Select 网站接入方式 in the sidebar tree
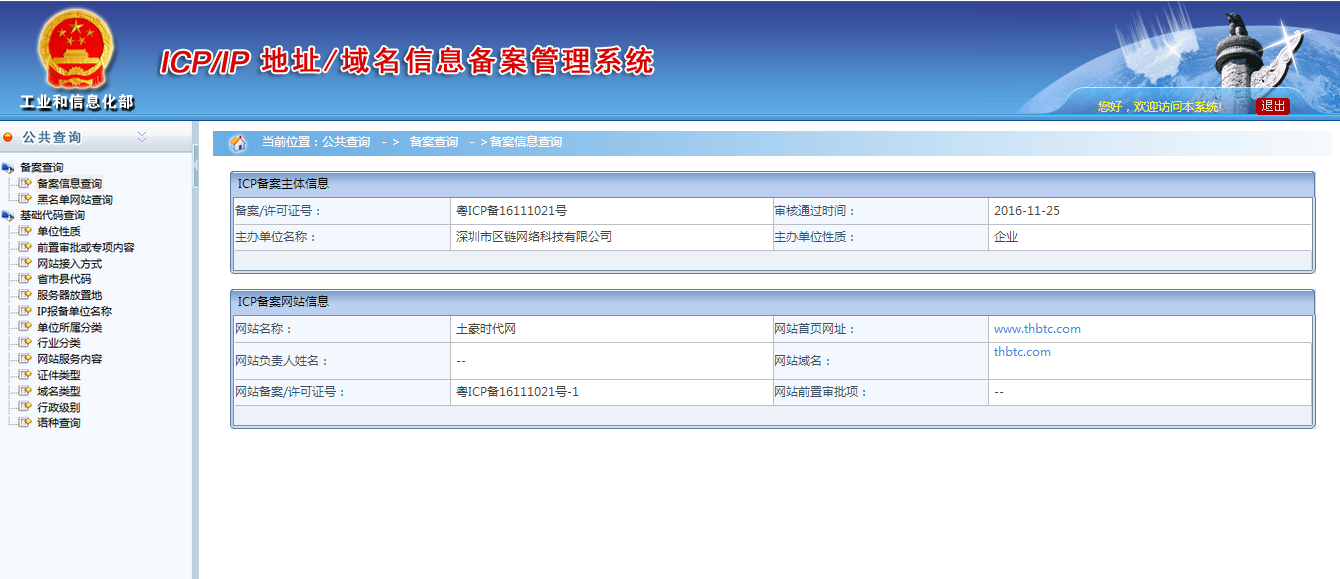Viewport: 1340px width, 579px height. (x=69, y=264)
